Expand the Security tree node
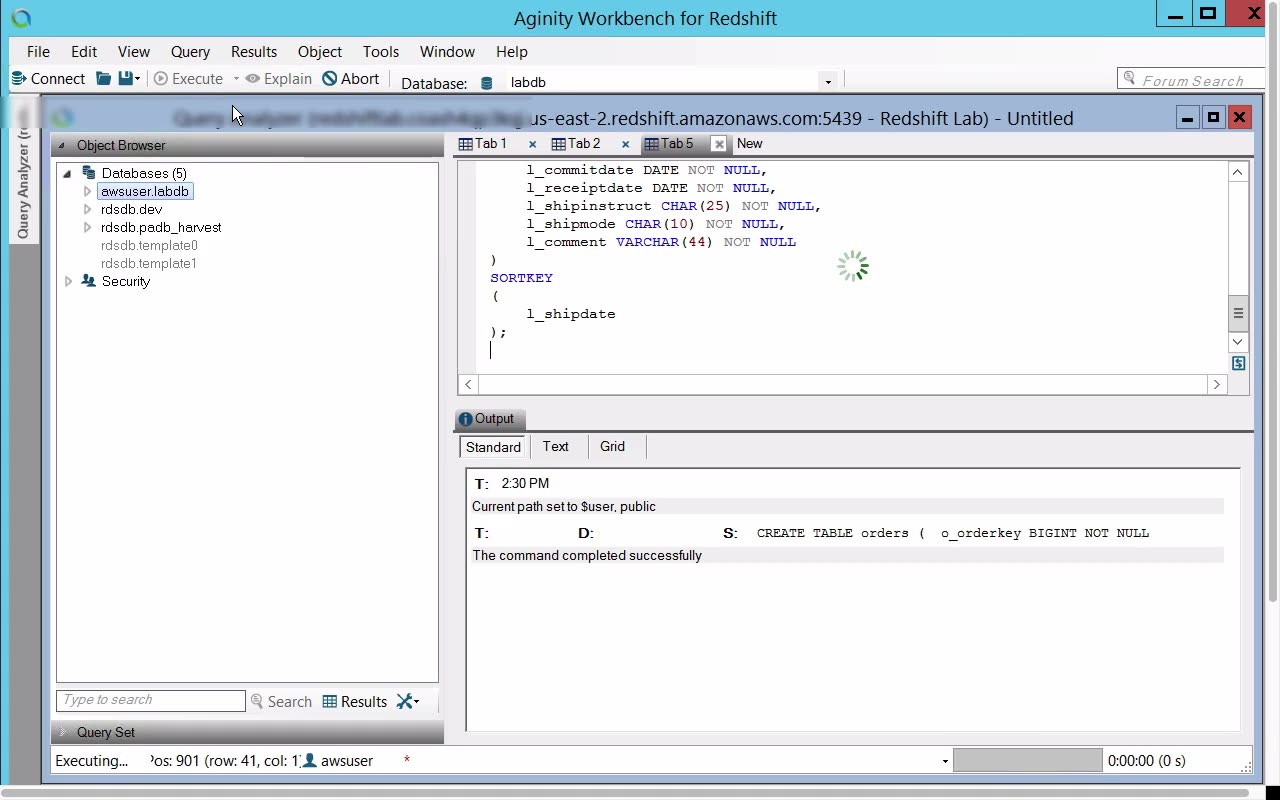Screen dimensions: 1280x800 coord(68,281)
